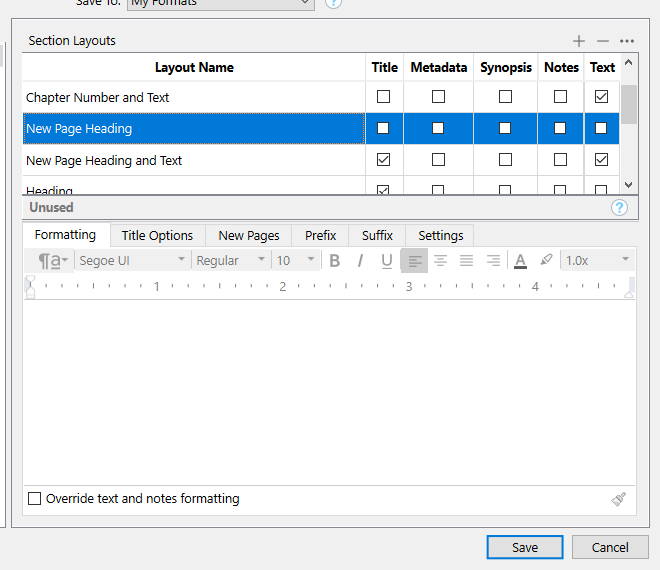Viewport: 660px width, 570px height.
Task: Open the section layouts ellipsis options menu
Action: (627, 41)
